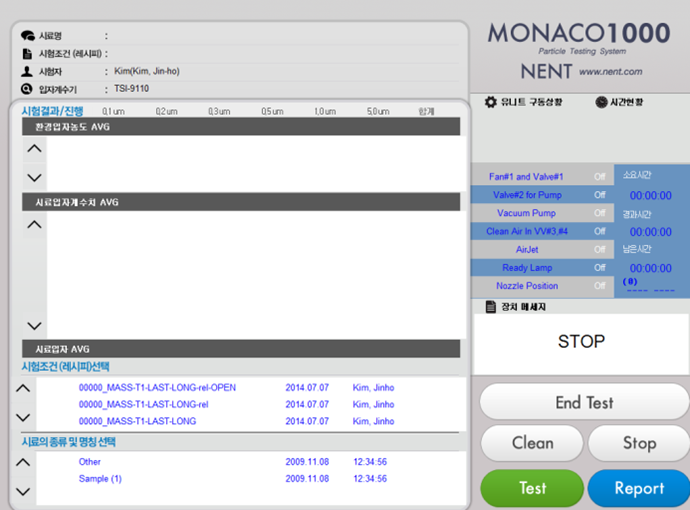This screenshot has height=510, width=690.
Task: Click the gear icon next to 유니트 구동상황
Action: pyautogui.click(x=490, y=102)
